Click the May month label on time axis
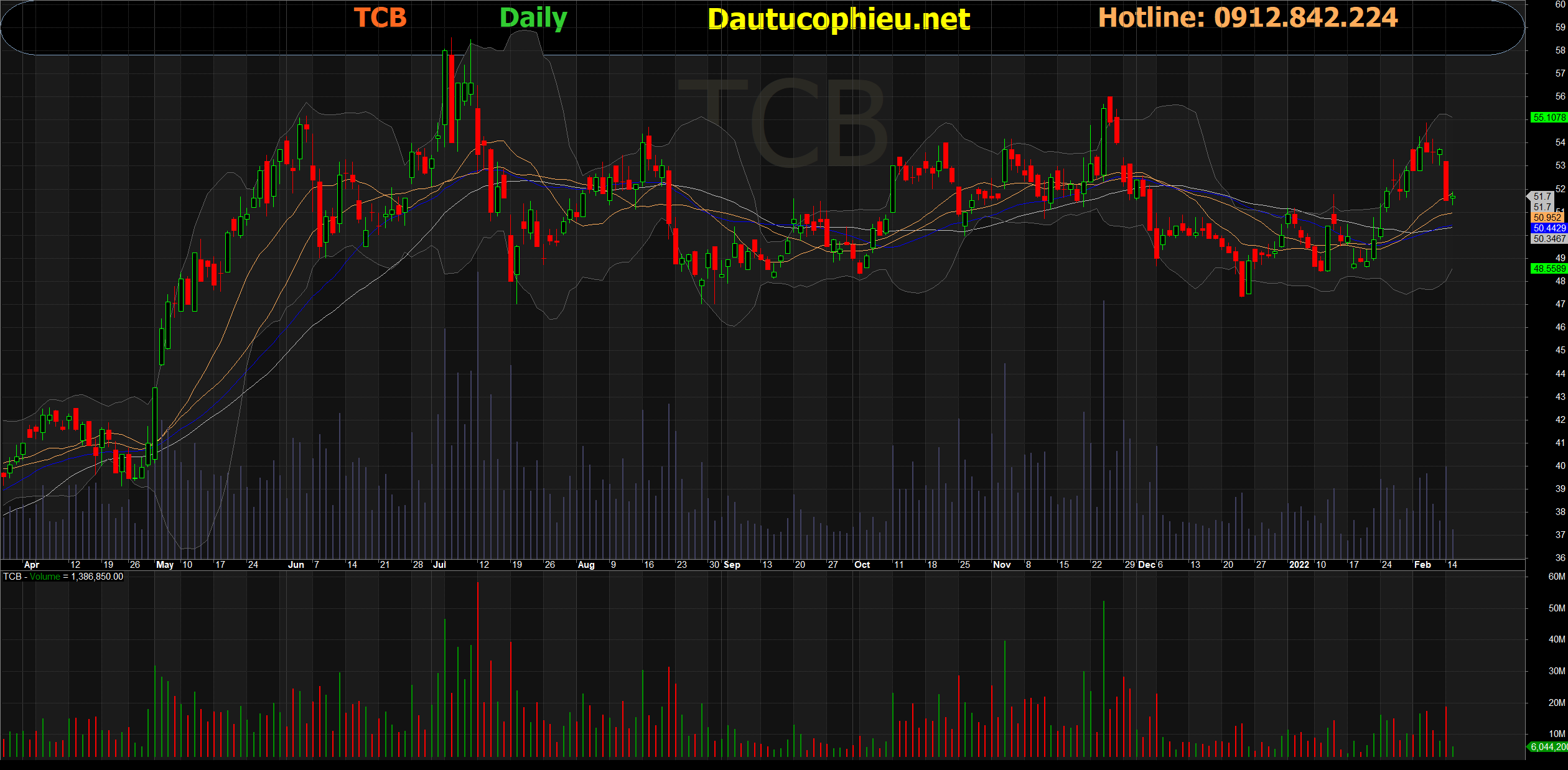 [165, 565]
